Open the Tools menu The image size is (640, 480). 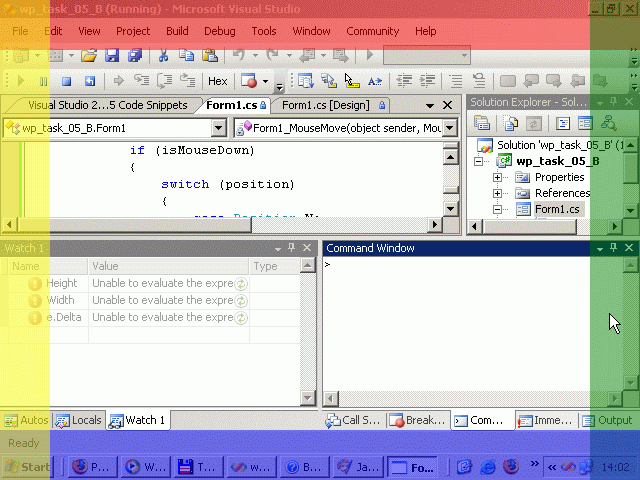click(264, 31)
